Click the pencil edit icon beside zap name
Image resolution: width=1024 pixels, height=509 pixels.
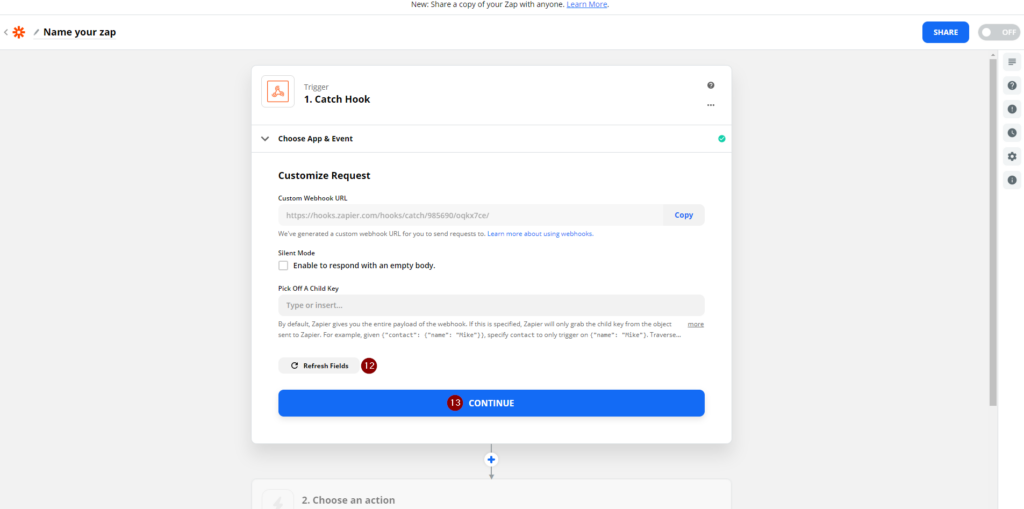pyautogui.click(x=36, y=32)
